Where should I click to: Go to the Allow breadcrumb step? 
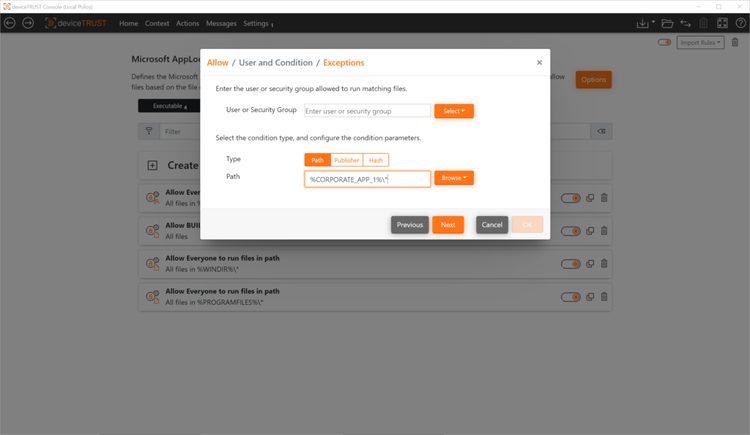click(x=218, y=63)
